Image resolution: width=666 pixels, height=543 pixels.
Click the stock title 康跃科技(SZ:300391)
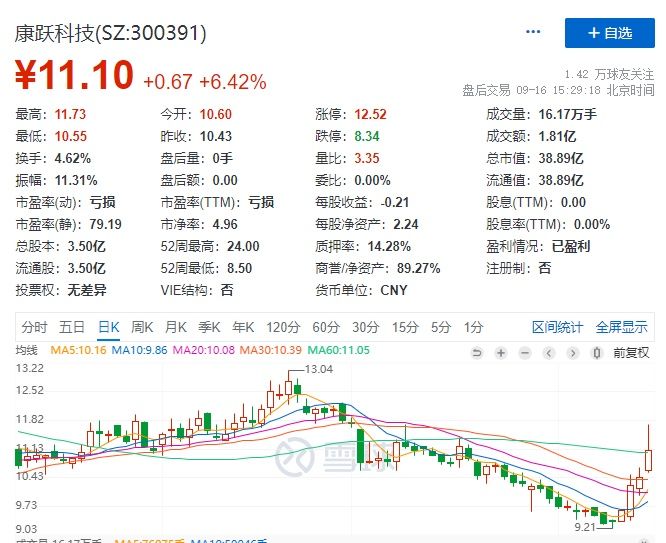(110, 33)
